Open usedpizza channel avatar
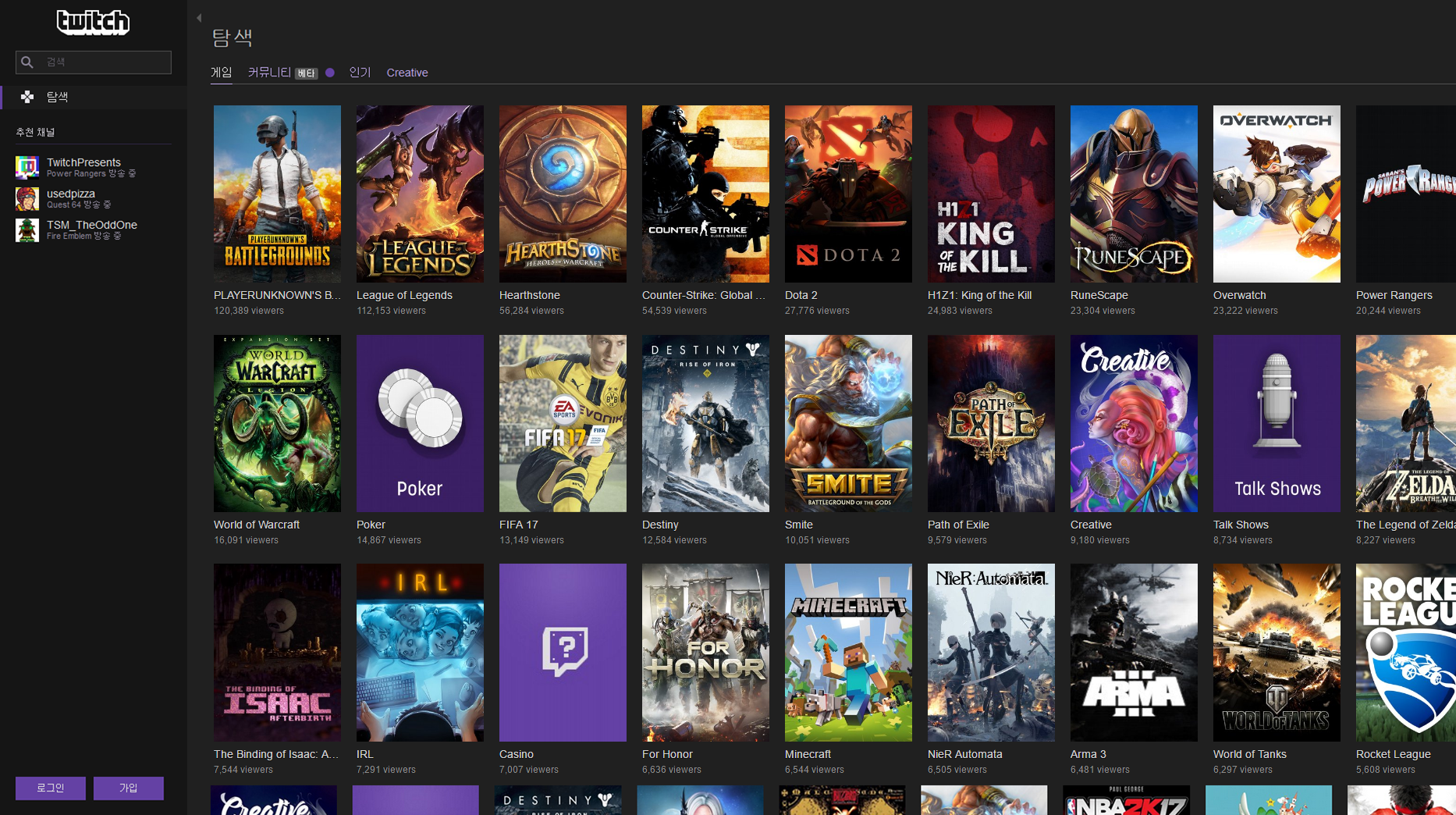The image size is (1456, 815). pos(27,198)
